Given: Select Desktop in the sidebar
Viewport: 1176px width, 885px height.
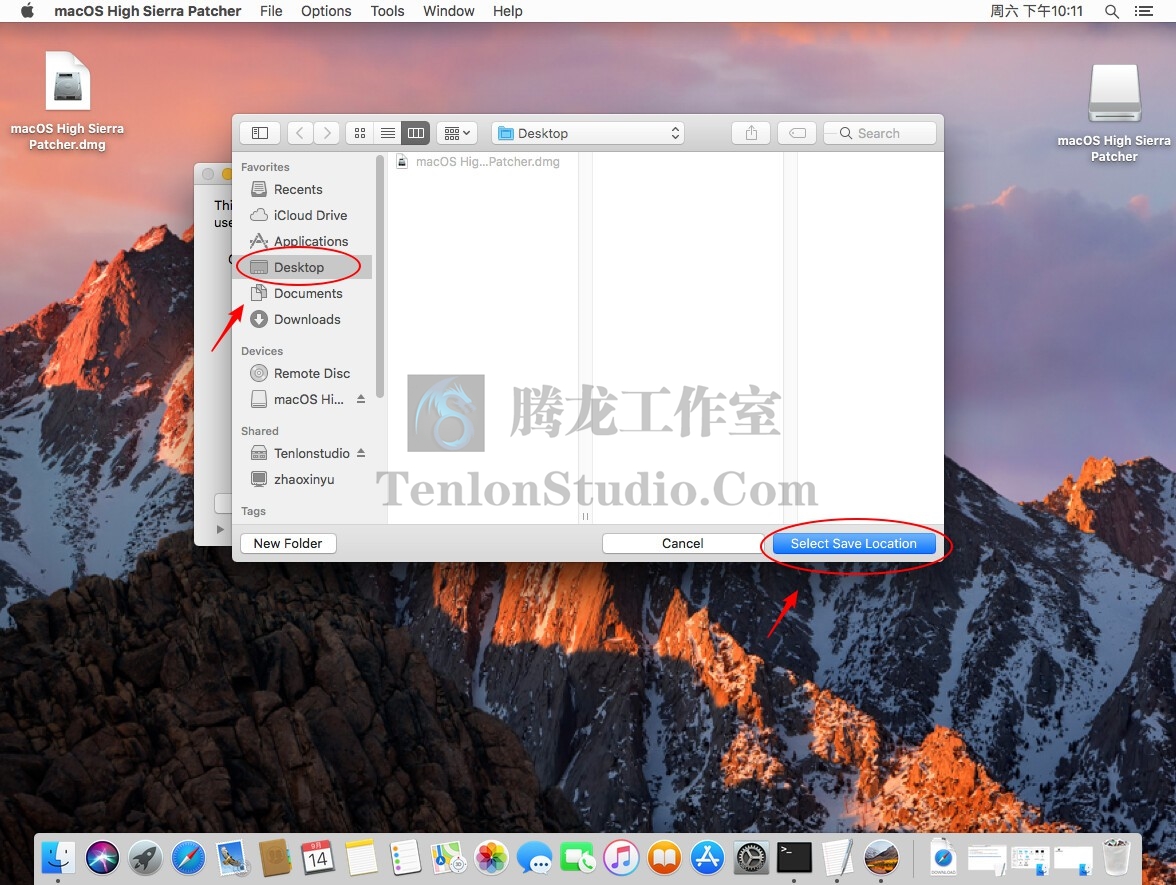Looking at the screenshot, I should pyautogui.click(x=303, y=267).
